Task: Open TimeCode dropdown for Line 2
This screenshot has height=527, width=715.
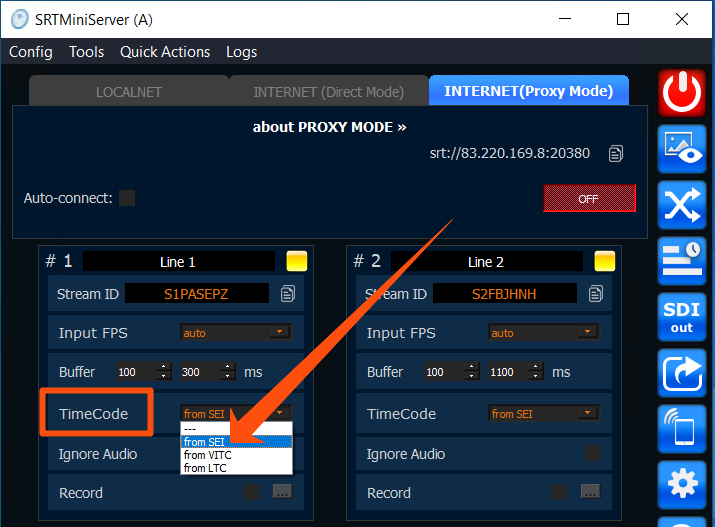Action: 544,413
